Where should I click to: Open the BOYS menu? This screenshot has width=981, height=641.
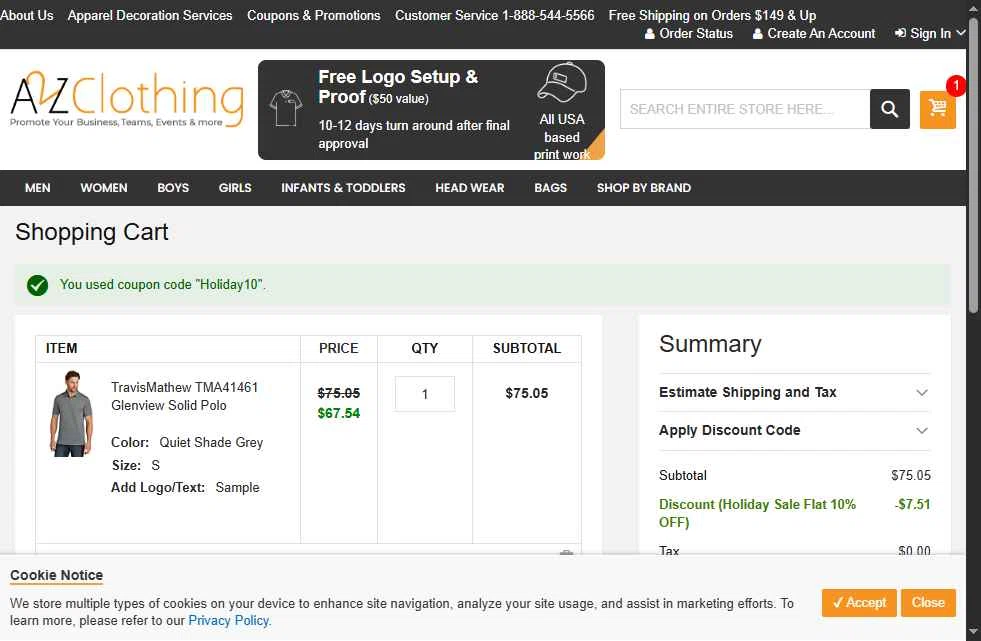173,188
